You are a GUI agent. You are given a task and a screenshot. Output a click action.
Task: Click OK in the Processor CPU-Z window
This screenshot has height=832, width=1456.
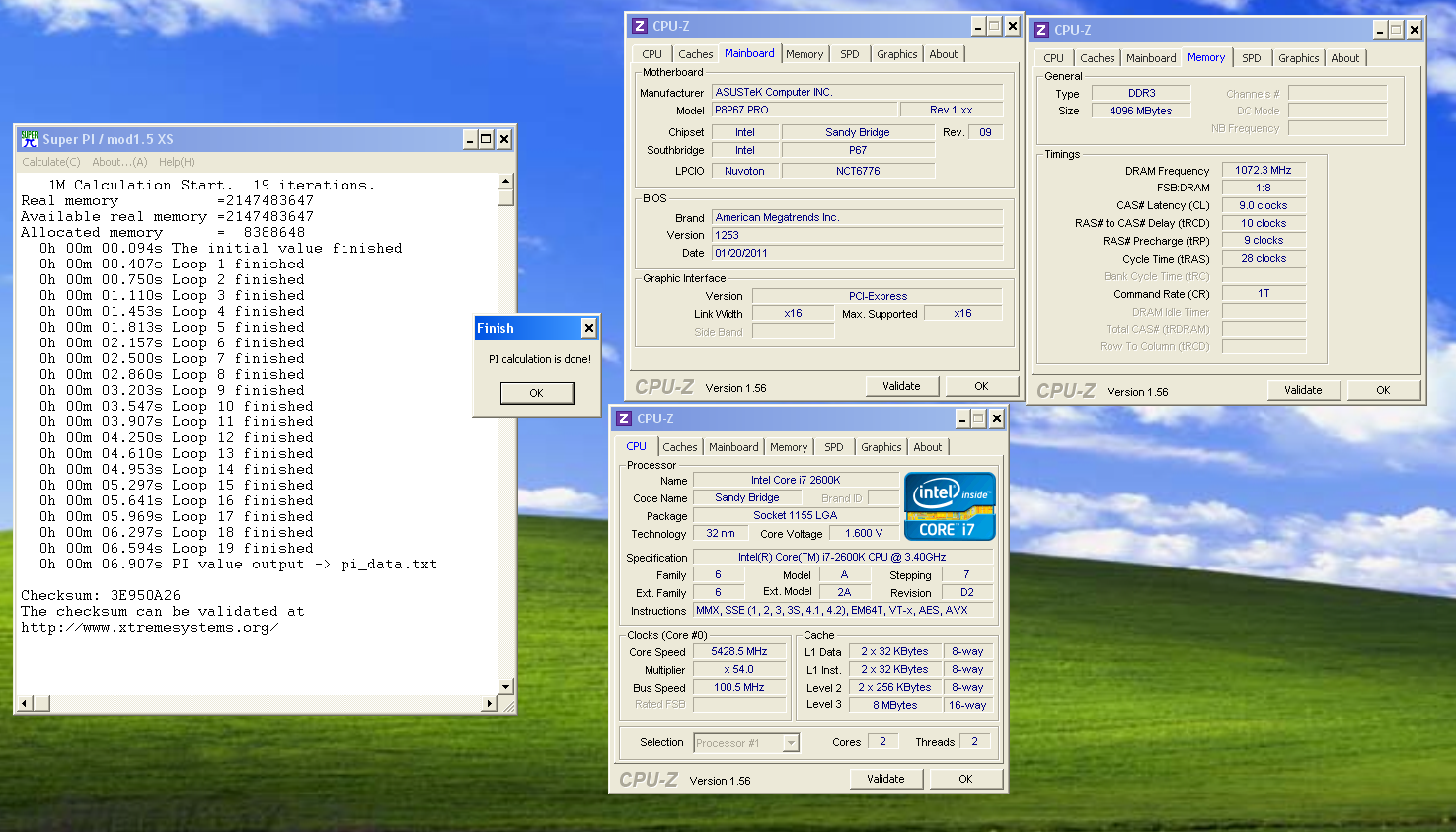tap(965, 779)
